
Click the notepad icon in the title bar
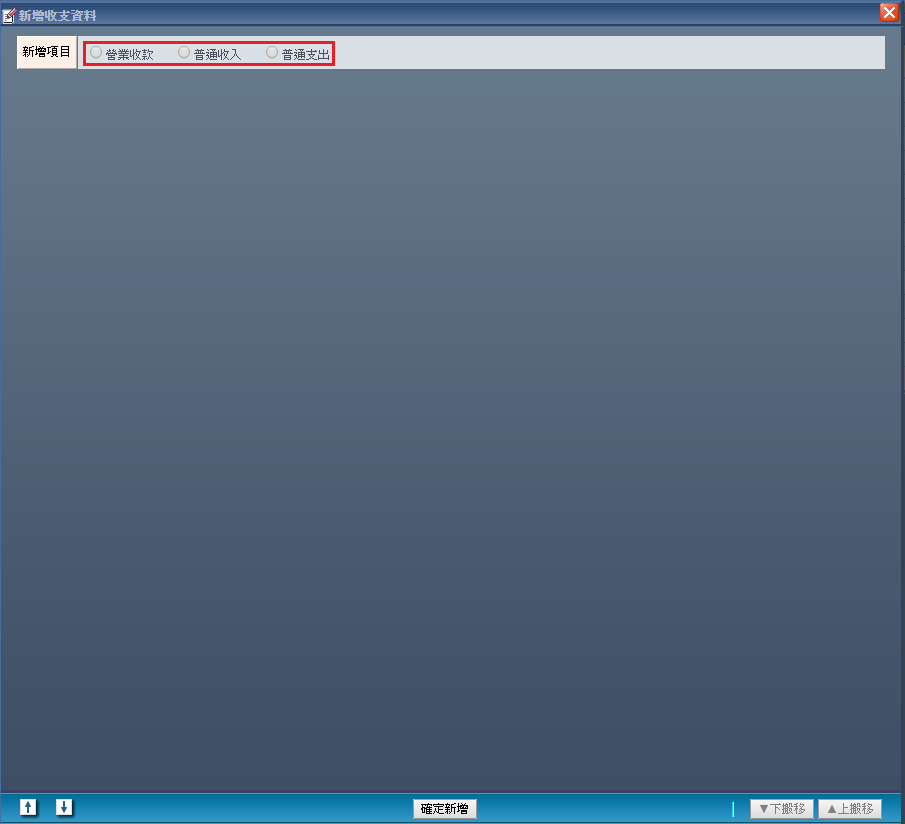pos(9,15)
